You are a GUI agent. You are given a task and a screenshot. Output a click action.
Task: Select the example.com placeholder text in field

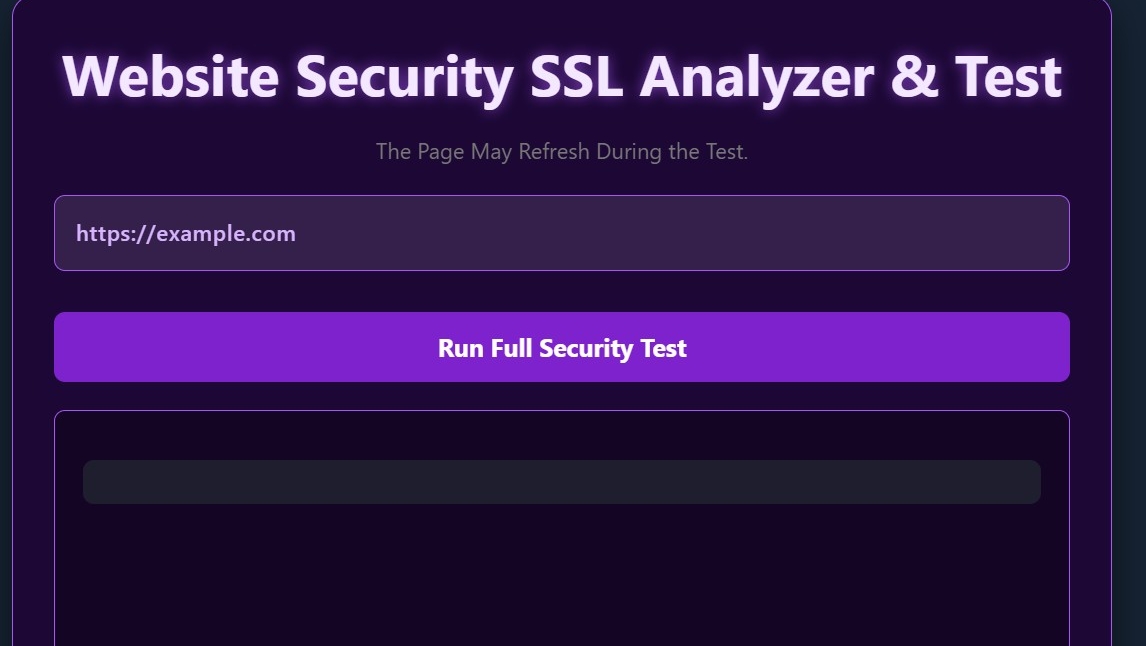pos(186,234)
